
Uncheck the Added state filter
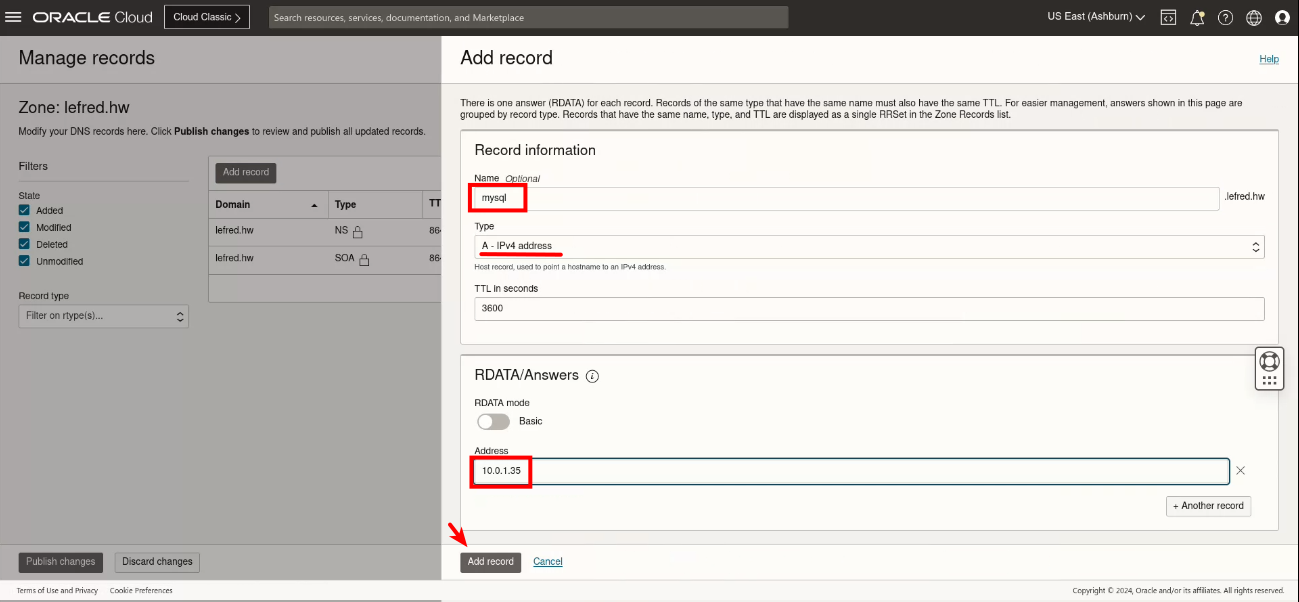(x=25, y=210)
